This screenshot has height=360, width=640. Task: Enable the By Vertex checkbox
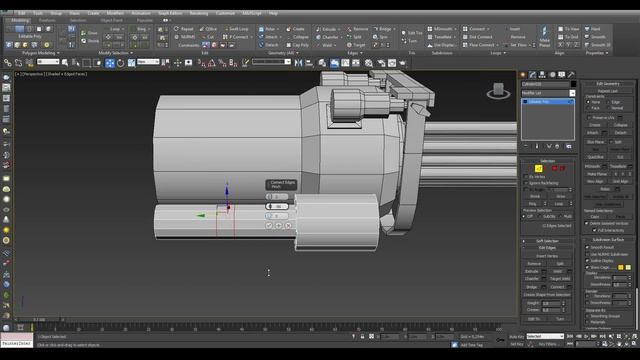(x=526, y=177)
